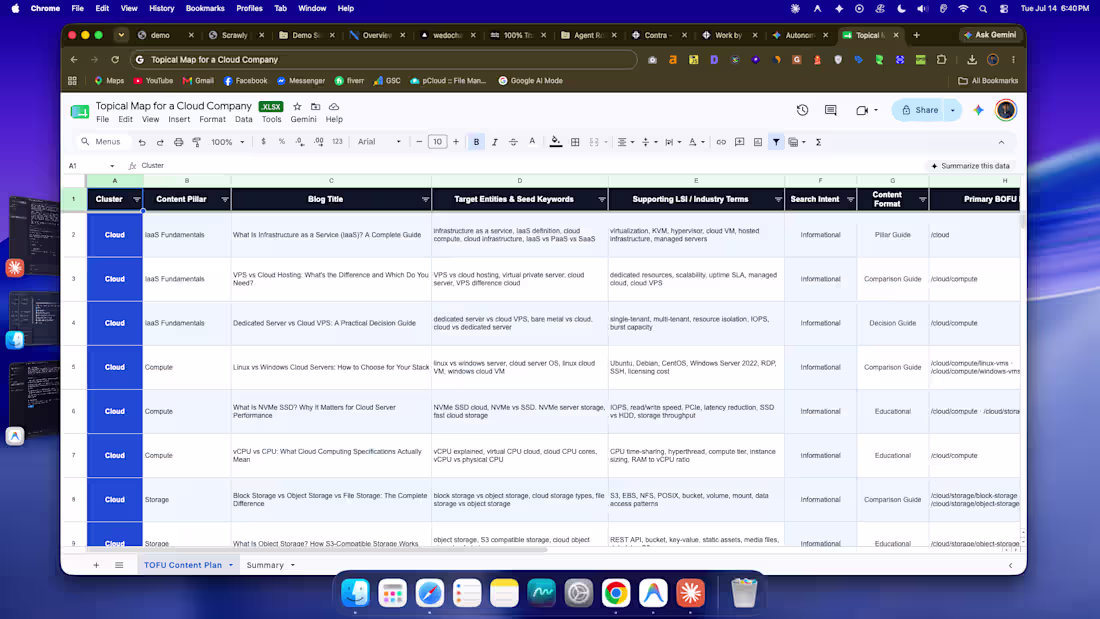Toggle italic formatting button
1100x619 pixels.
(x=495, y=142)
